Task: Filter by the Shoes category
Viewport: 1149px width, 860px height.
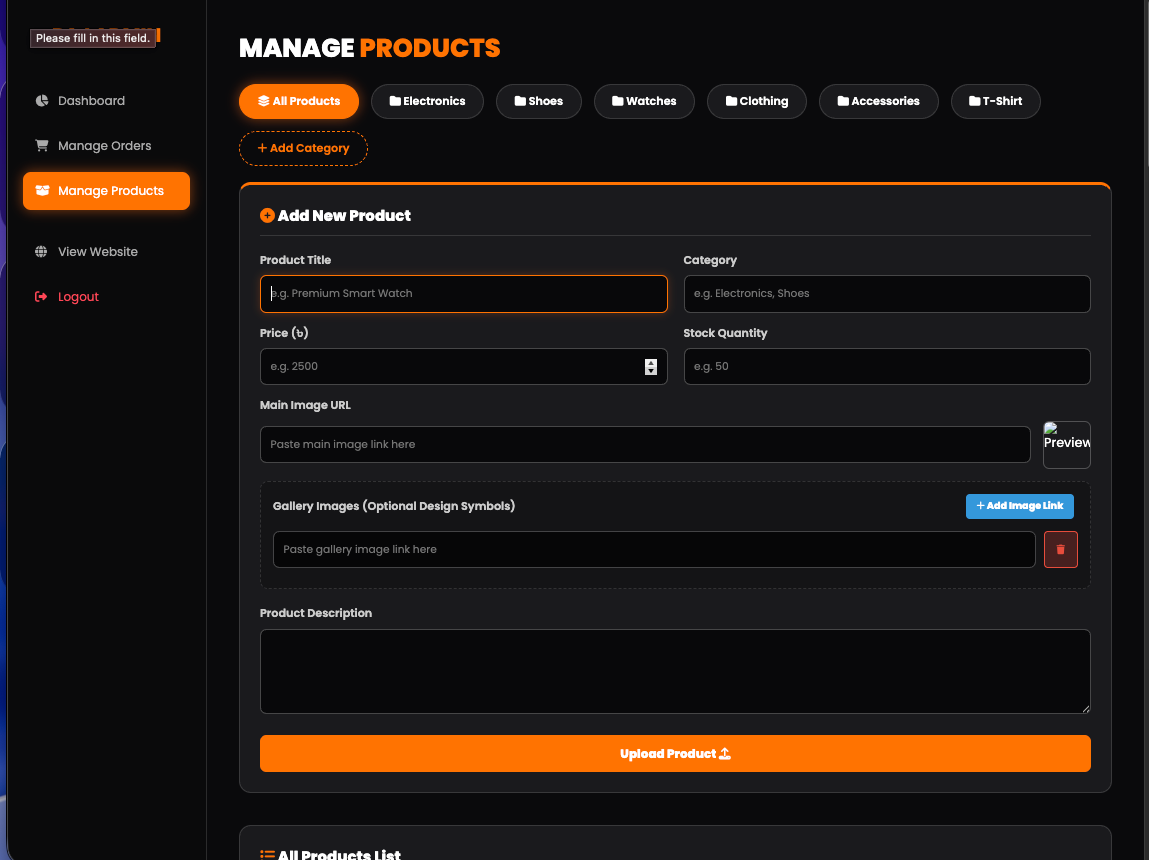Action: [x=539, y=101]
